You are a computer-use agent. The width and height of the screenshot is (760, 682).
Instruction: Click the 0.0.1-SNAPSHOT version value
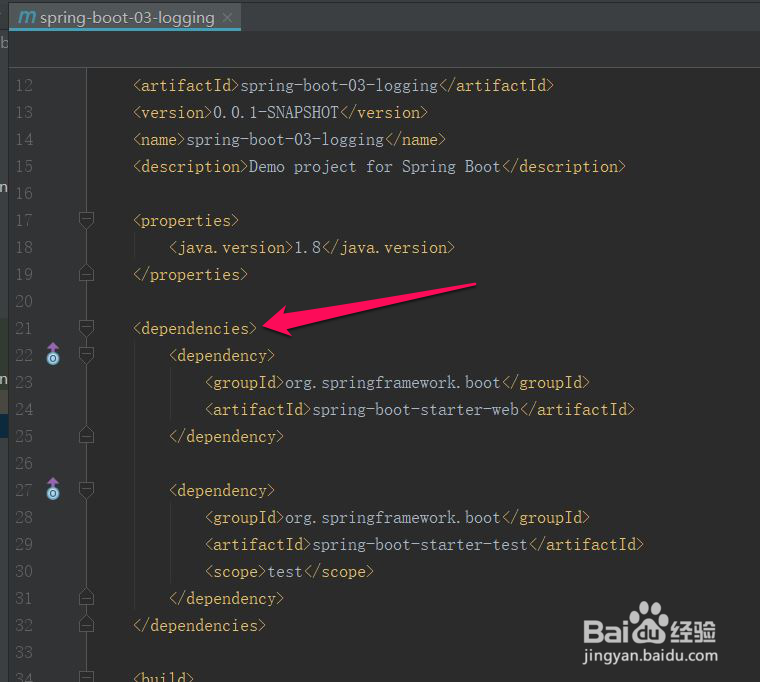click(276, 112)
